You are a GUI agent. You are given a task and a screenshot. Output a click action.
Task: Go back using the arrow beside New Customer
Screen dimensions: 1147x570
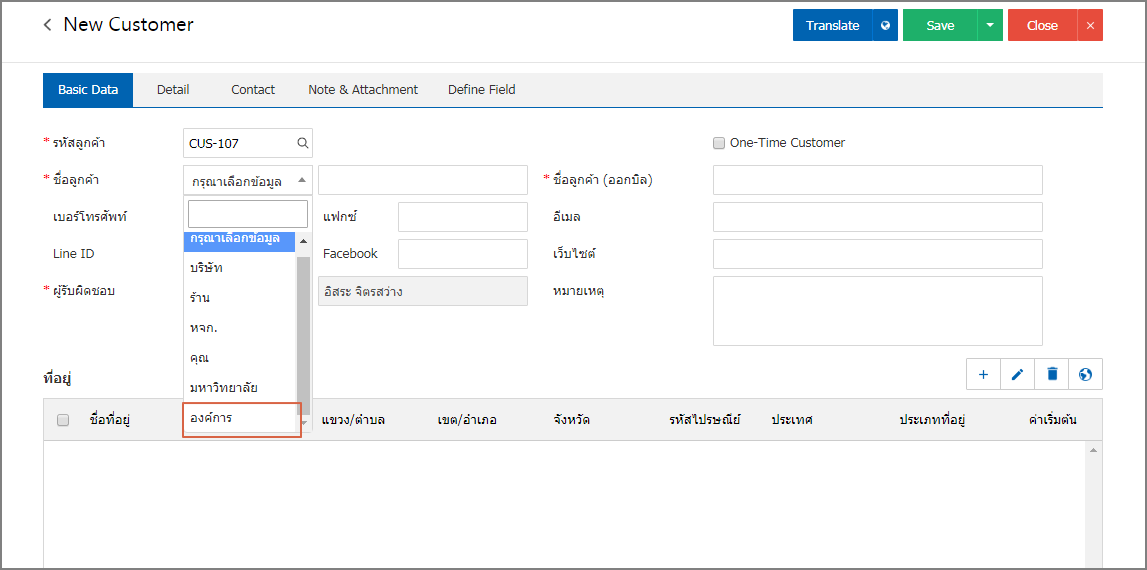coord(48,25)
